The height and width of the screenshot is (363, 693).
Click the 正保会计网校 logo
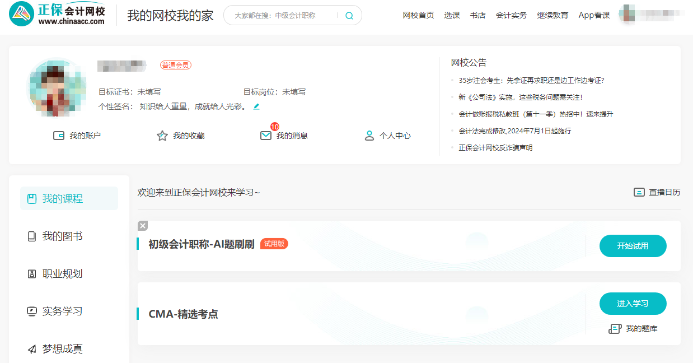pyautogui.click(x=57, y=14)
